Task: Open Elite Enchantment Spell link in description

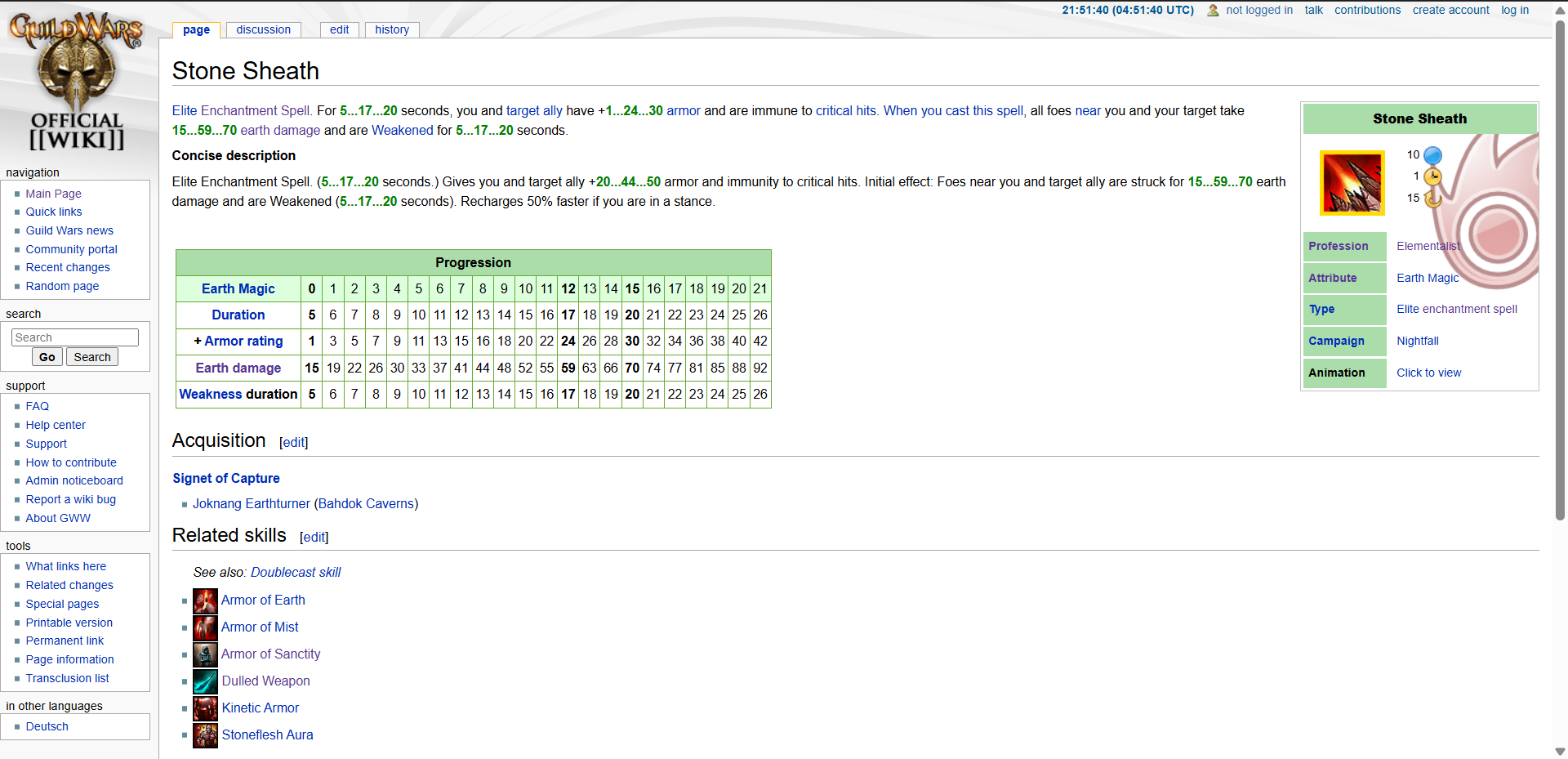Action: pyautogui.click(x=241, y=110)
